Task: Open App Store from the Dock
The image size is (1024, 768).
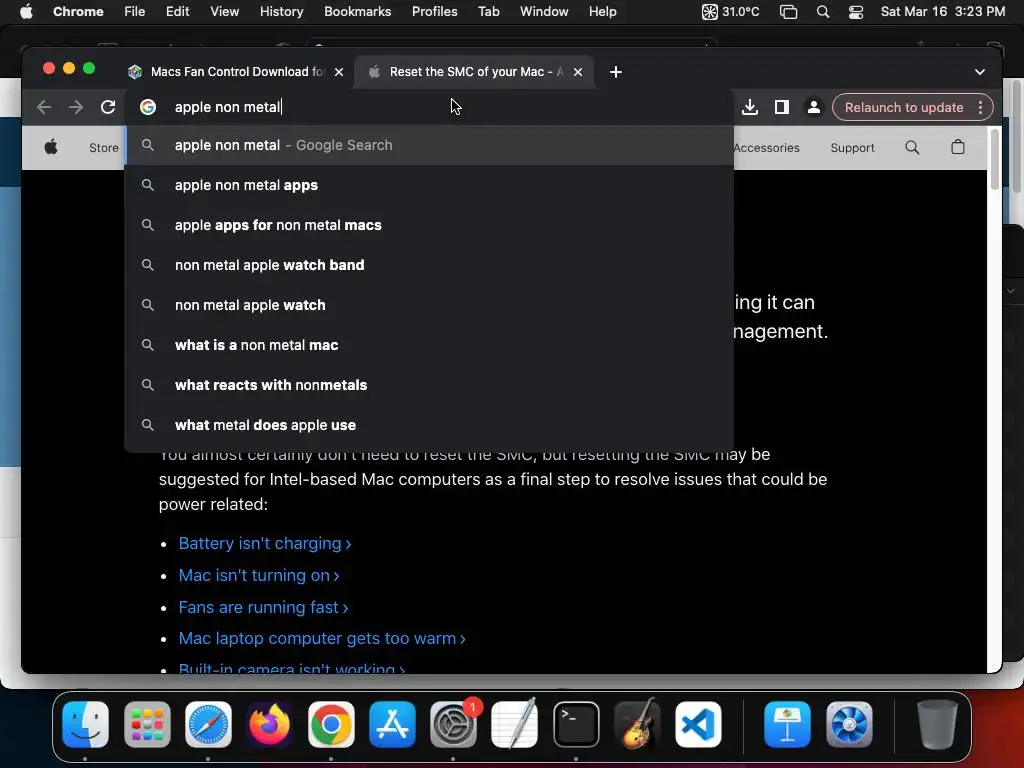Action: point(392,724)
